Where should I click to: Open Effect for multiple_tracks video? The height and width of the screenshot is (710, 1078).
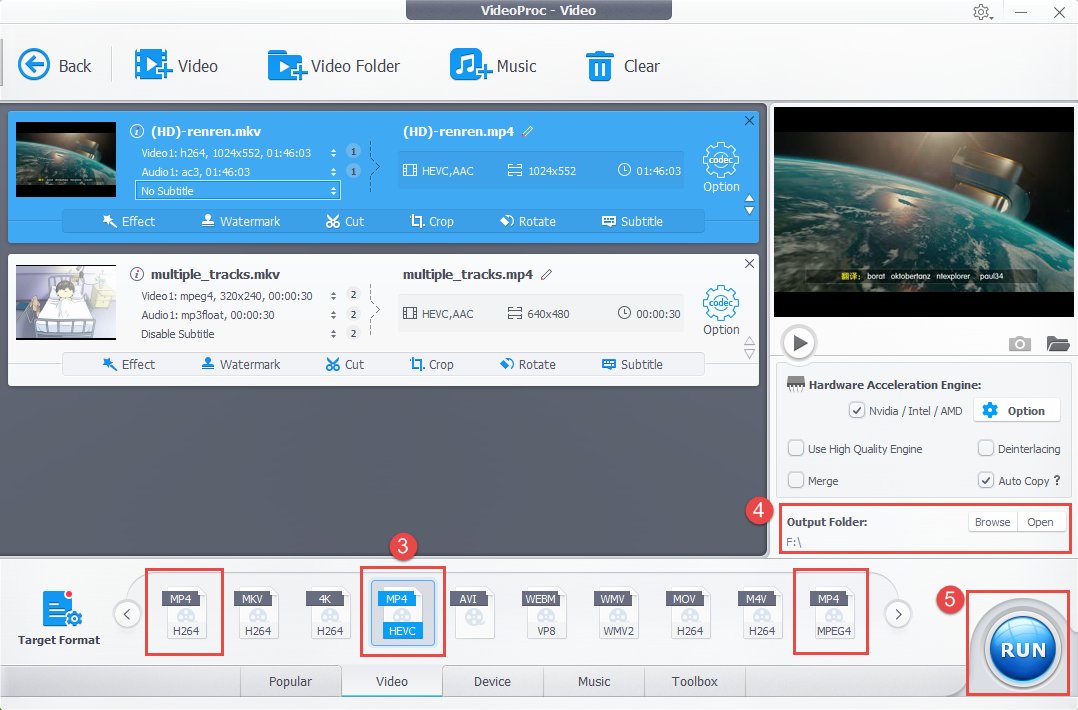pos(129,364)
